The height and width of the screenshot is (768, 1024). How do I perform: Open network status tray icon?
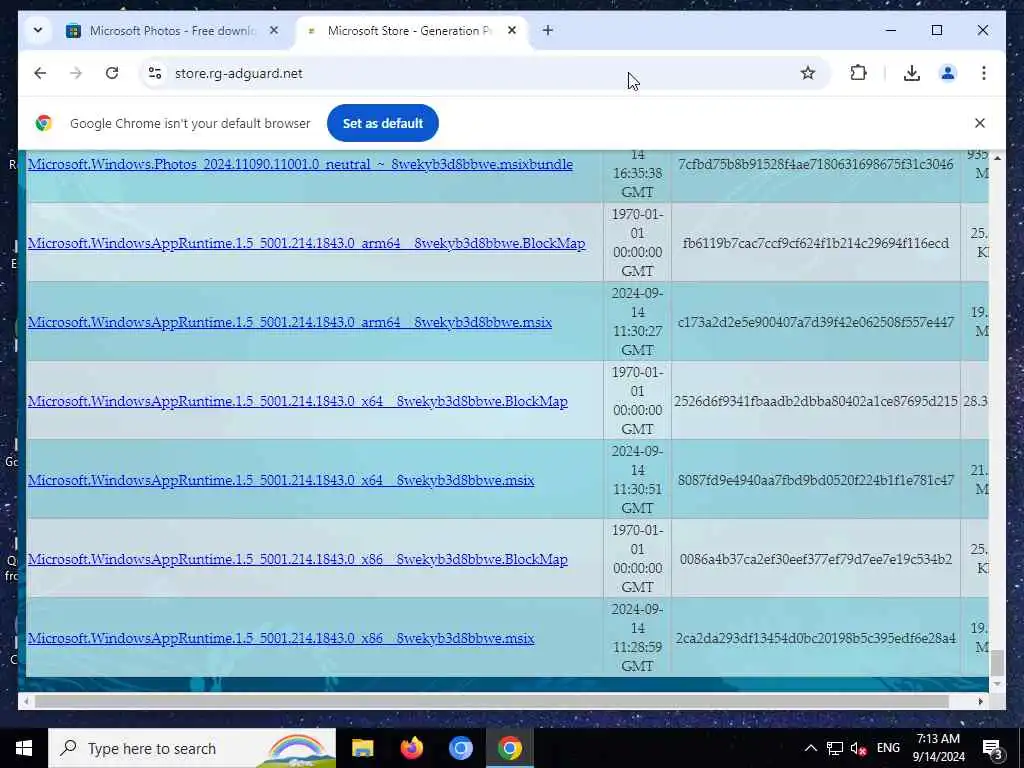pyautogui.click(x=835, y=748)
